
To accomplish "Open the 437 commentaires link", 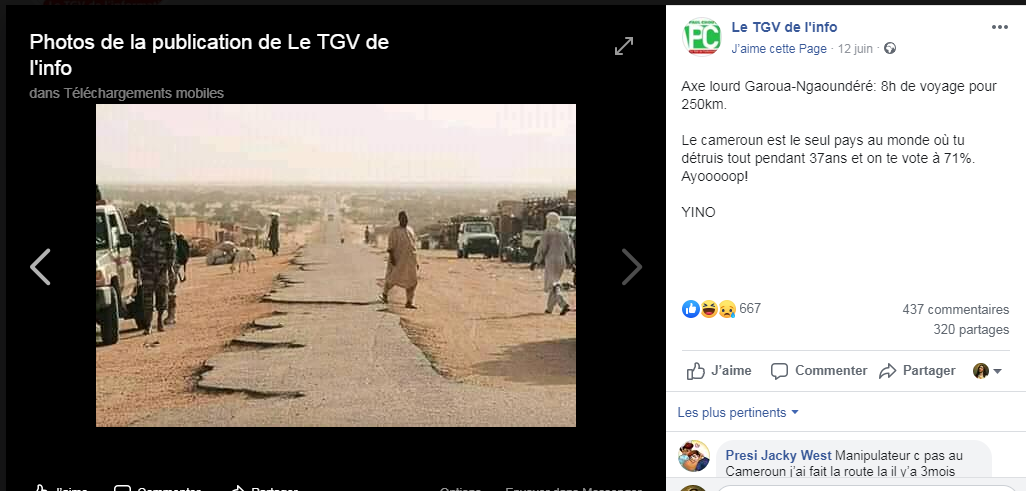I will [955, 310].
